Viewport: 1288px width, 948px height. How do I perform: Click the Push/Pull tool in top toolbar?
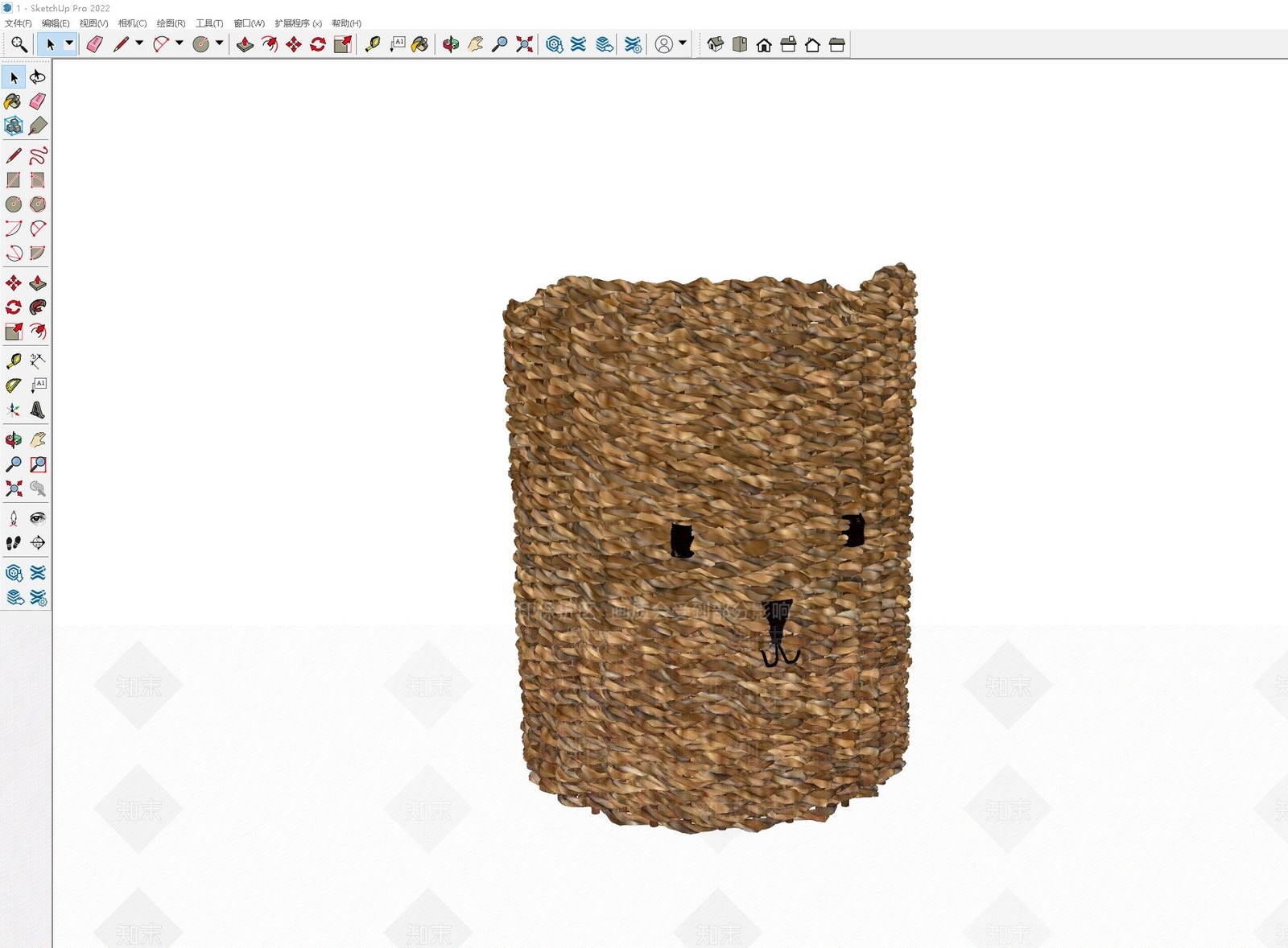[245, 44]
